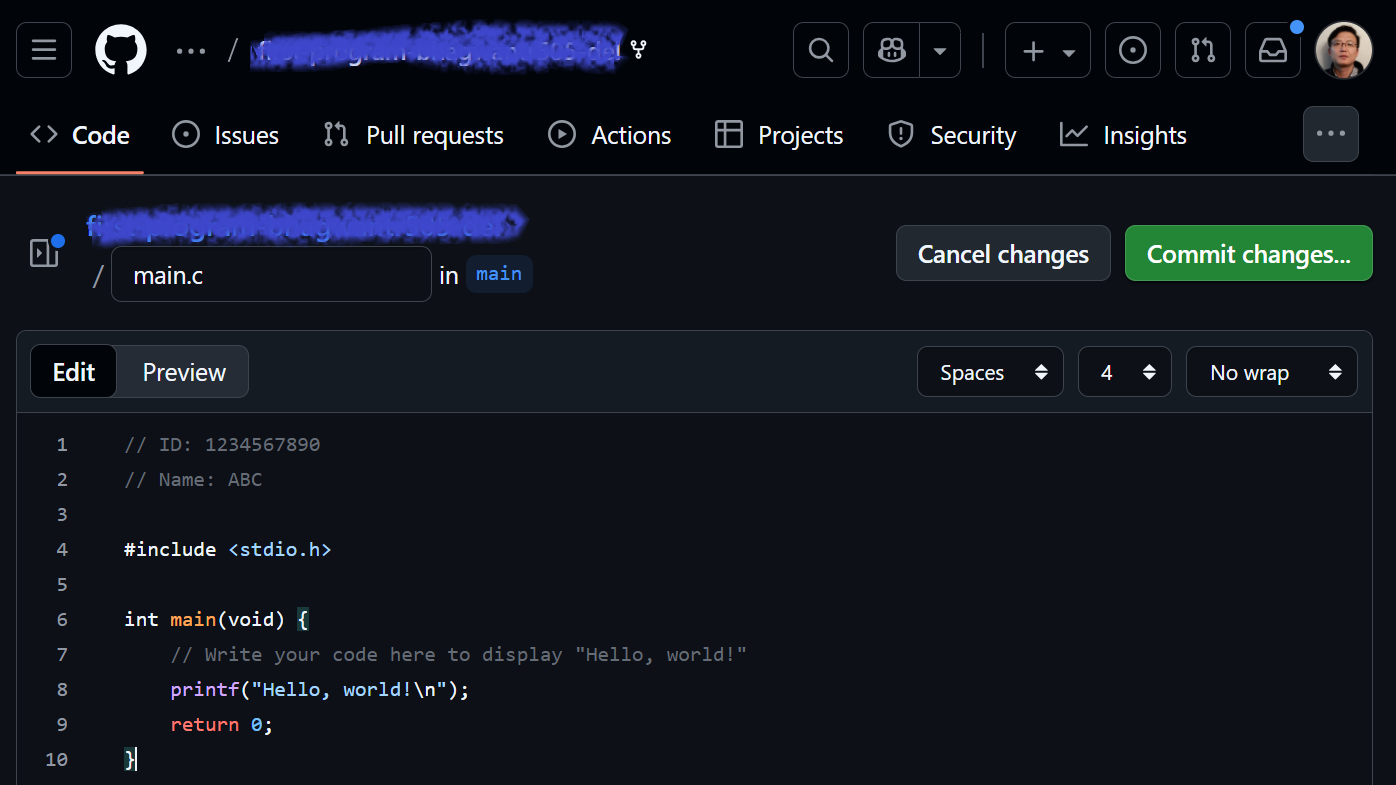
Task: Open the issues circle icon in header
Action: 1132,50
